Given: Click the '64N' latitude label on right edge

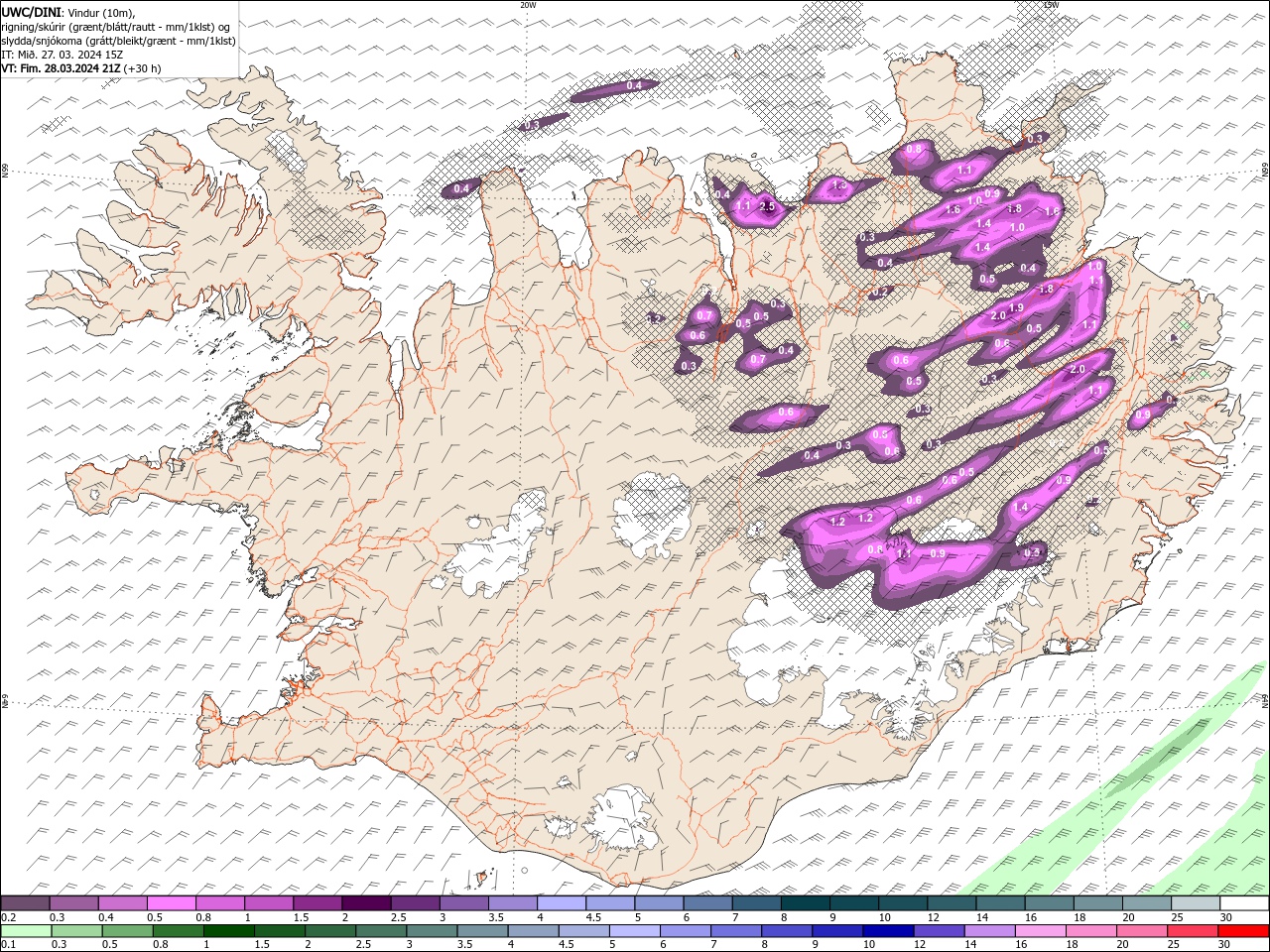Looking at the screenshot, I should click(1265, 700).
